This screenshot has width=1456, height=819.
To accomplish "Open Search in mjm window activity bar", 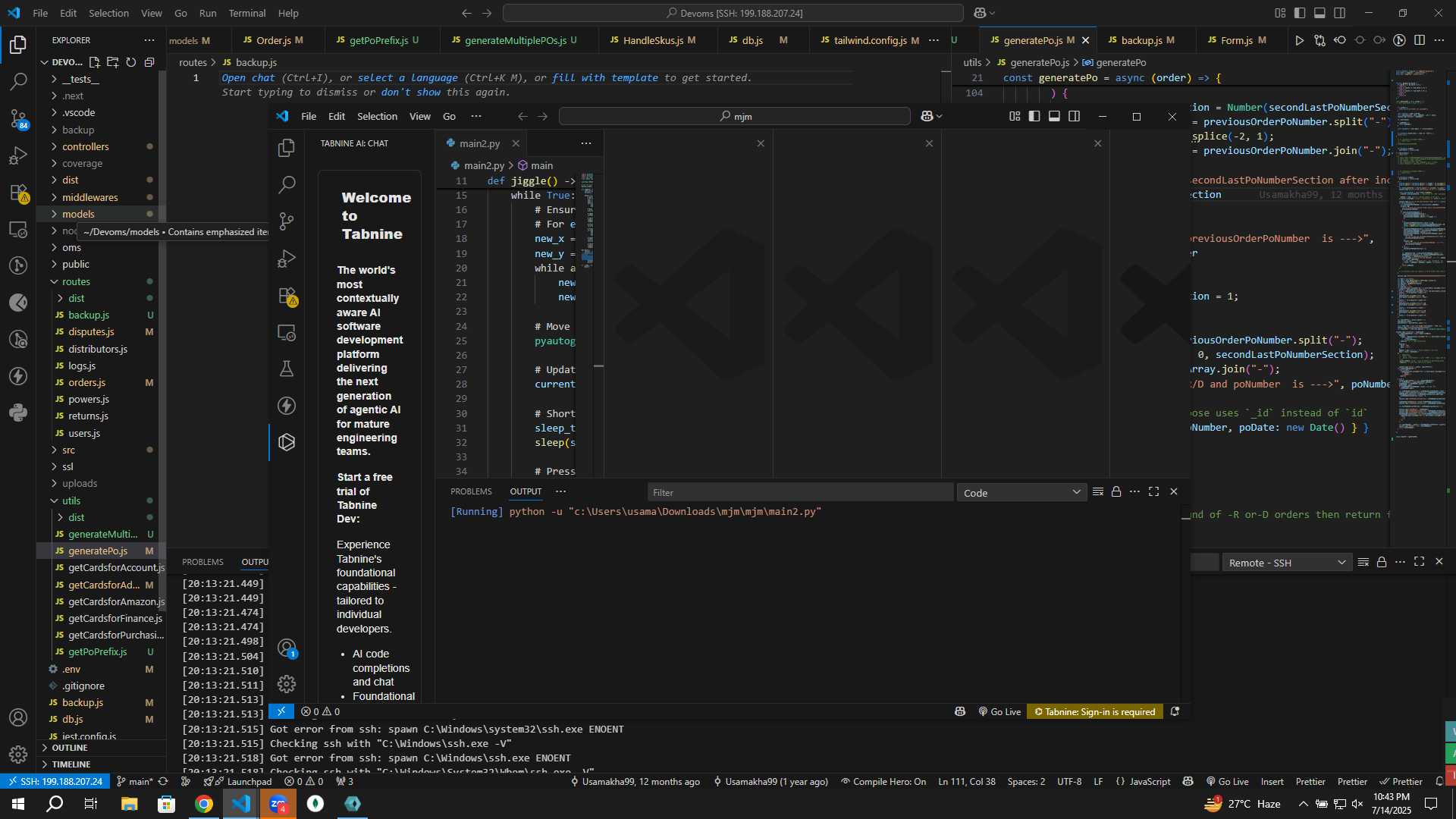I will point(287,184).
